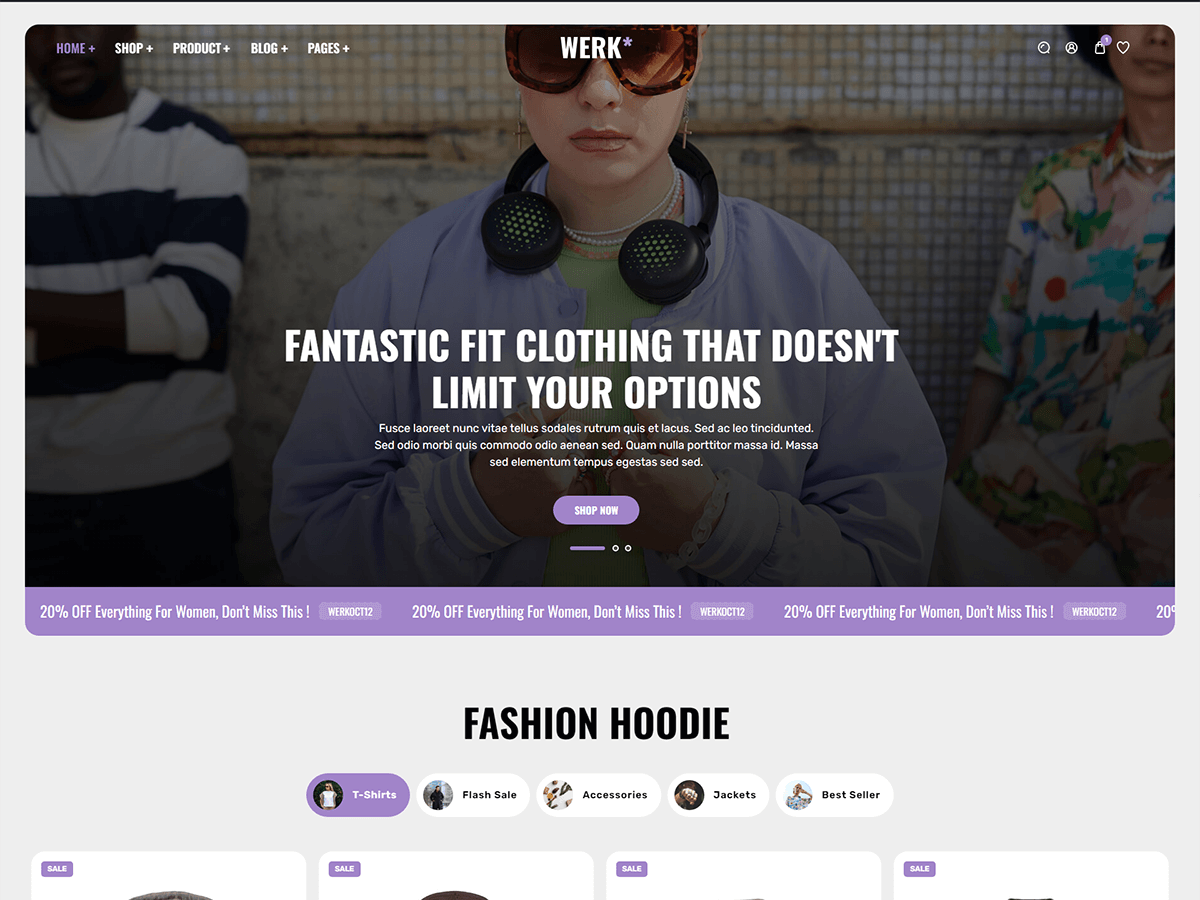This screenshot has height=900, width=1200.
Task: Select the Best Seller category pill
Action: pos(835,795)
